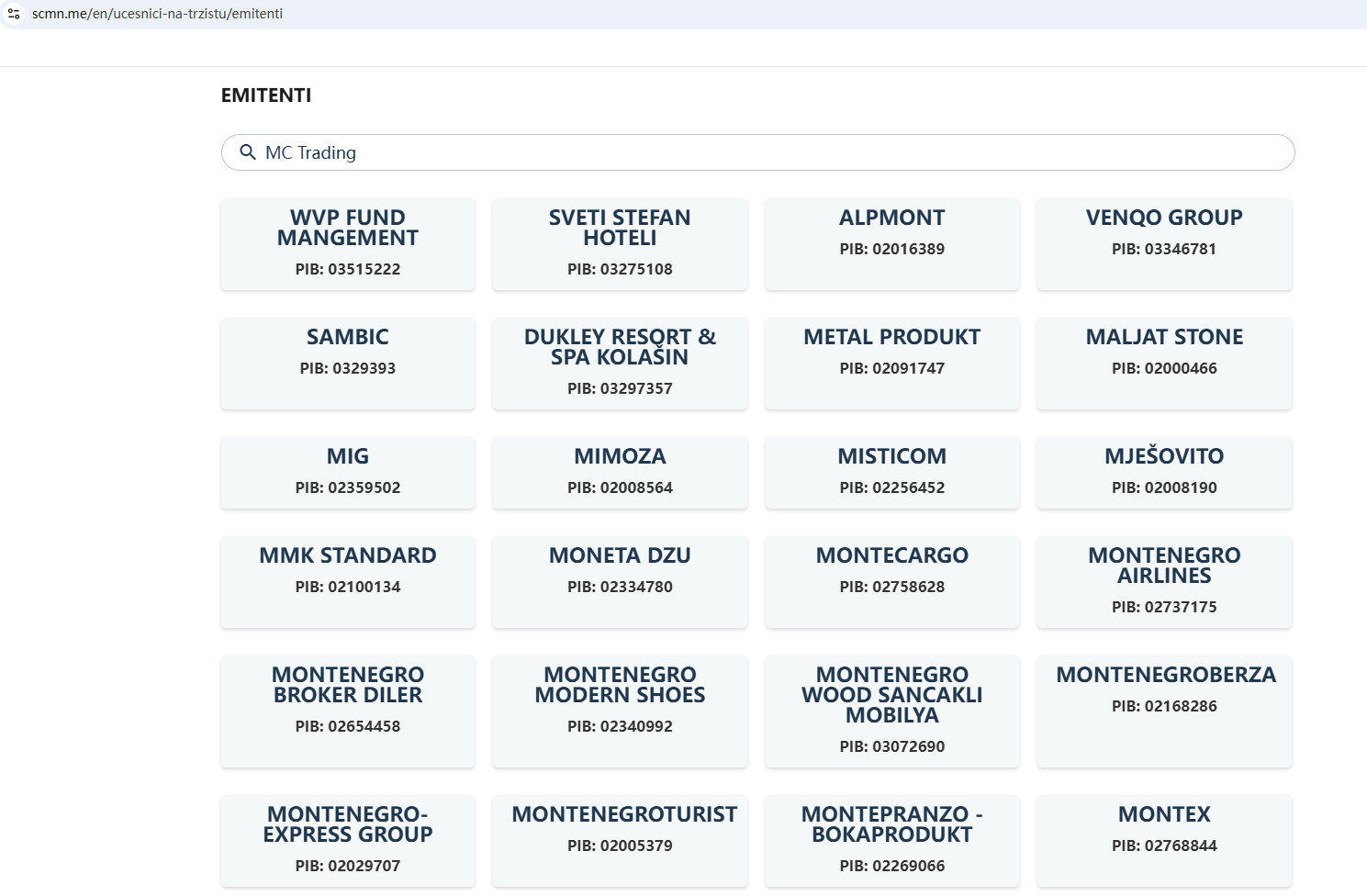Image resolution: width=1367 pixels, height=896 pixels.
Task: Select the Montecargo issuer card
Action: pyautogui.click(x=891, y=582)
